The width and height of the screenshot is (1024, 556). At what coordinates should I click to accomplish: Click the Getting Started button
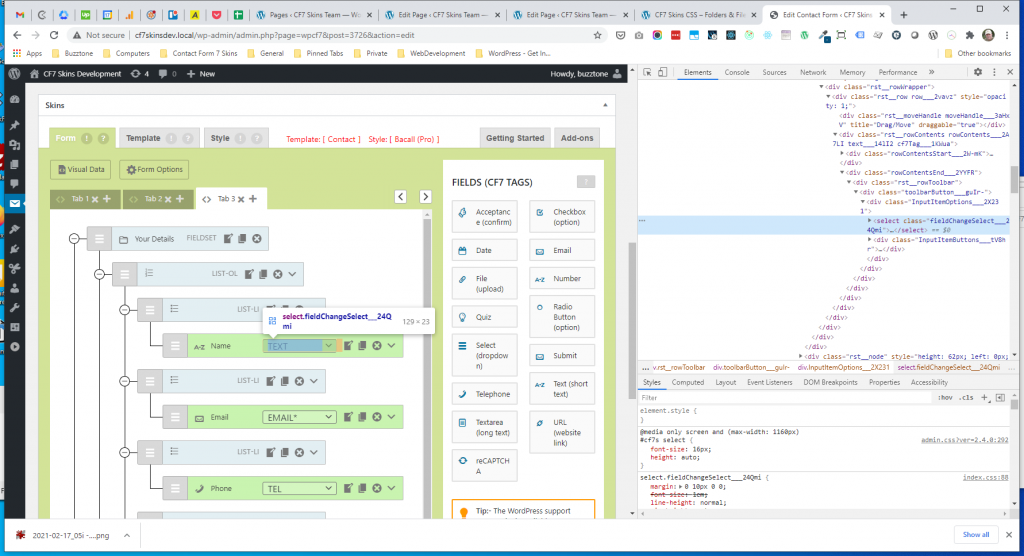(x=515, y=138)
